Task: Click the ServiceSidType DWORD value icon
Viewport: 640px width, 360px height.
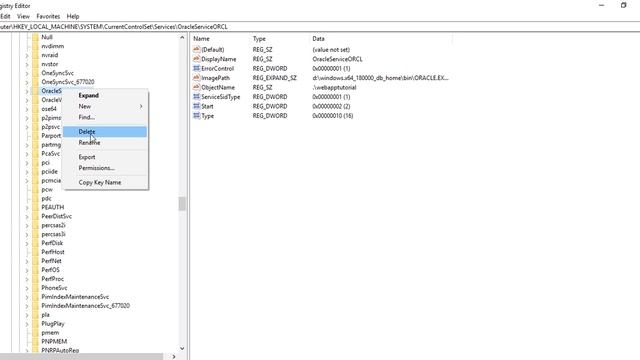Action: click(x=196, y=97)
